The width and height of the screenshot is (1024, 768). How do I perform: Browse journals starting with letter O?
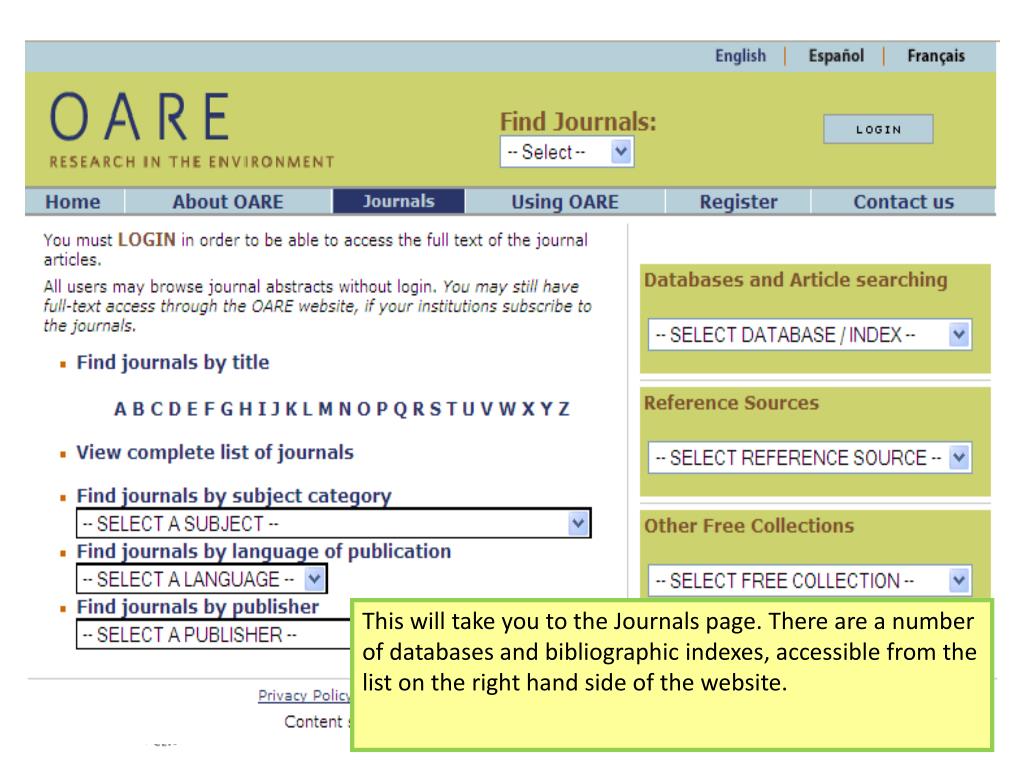(x=364, y=409)
